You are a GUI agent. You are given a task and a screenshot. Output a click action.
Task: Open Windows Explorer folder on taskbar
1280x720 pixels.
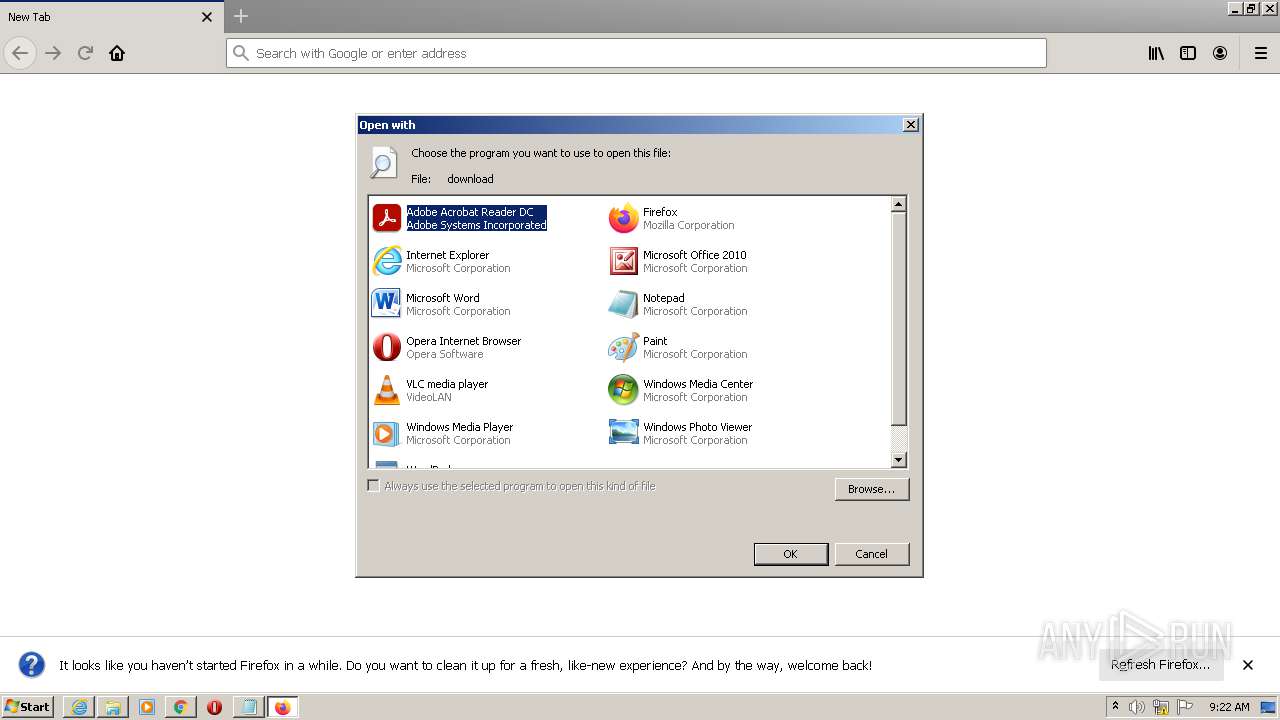tap(113, 707)
